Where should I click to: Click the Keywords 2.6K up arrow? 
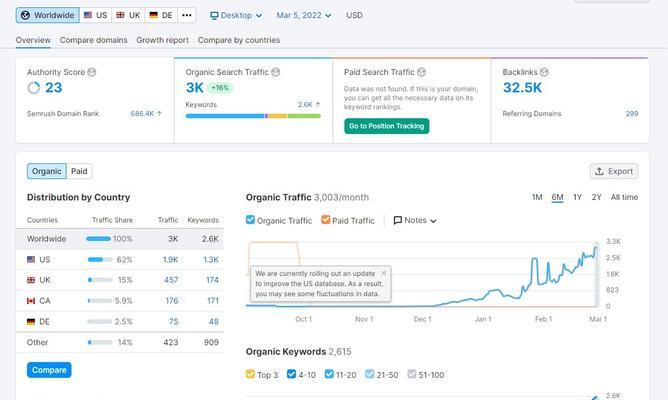pos(318,104)
